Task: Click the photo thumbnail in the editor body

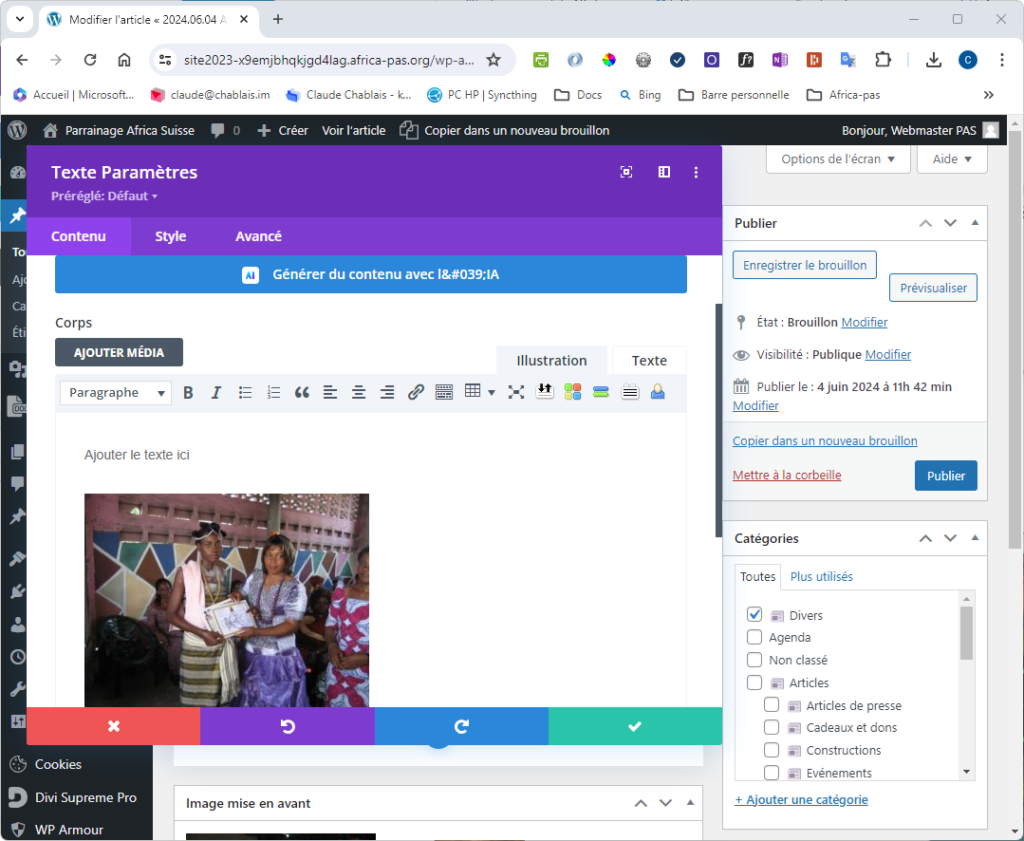Action: click(x=226, y=599)
